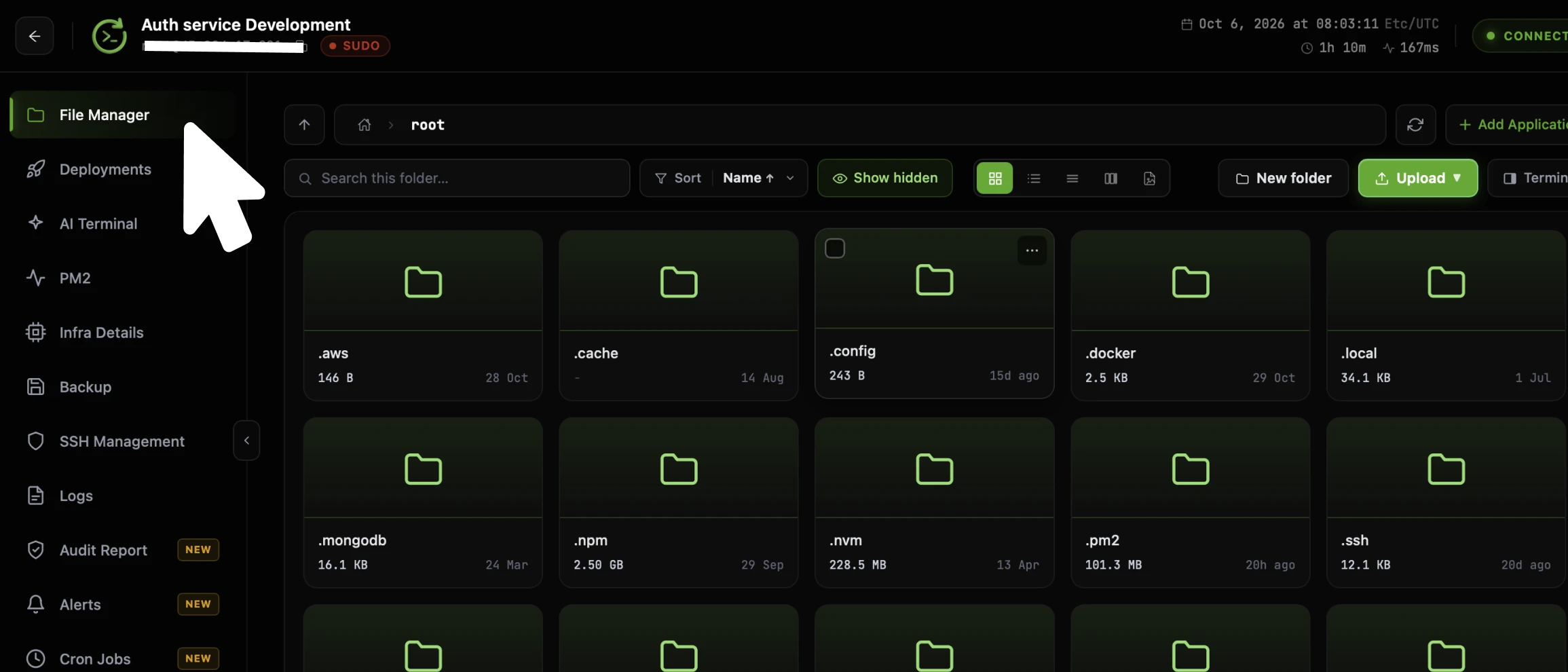Switch to file preview view
Image resolution: width=1568 pixels, height=672 pixels.
point(1149,178)
